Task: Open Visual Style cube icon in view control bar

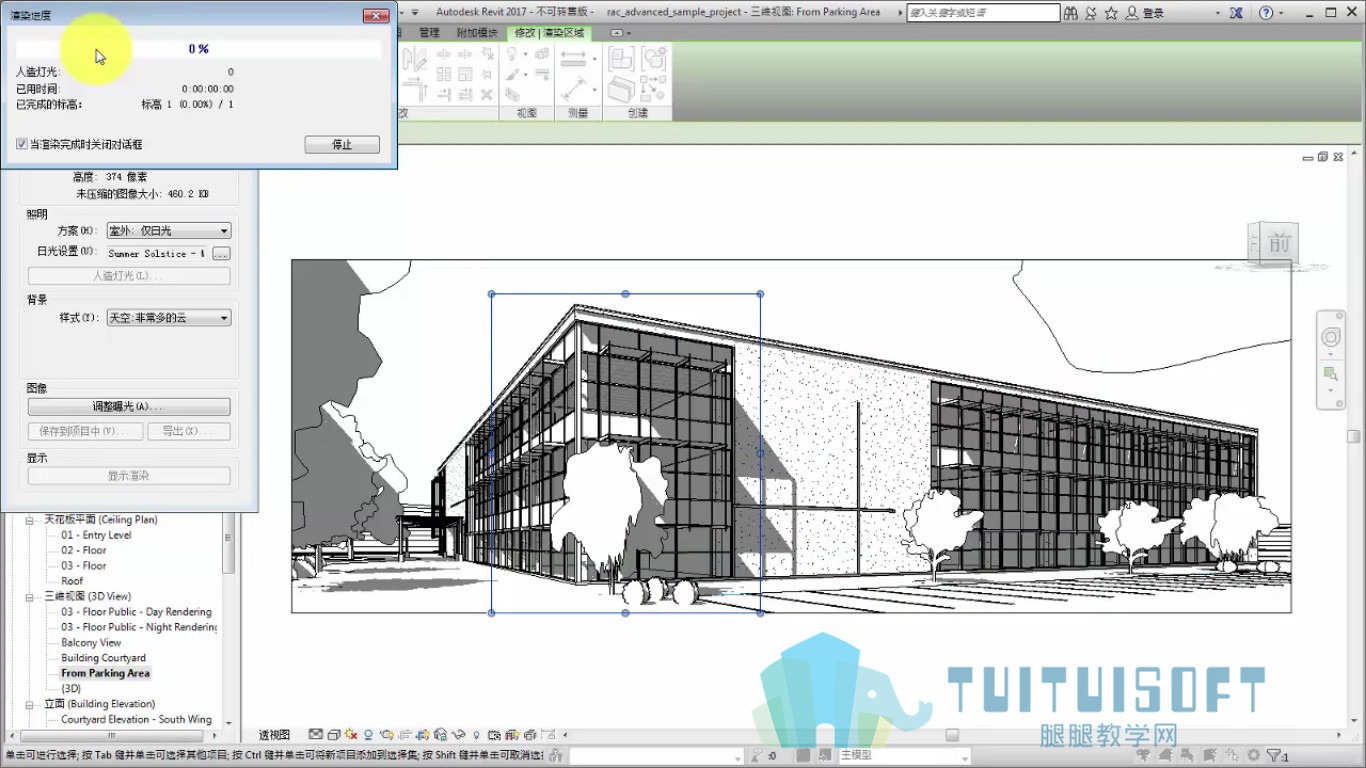Action: tap(333, 735)
